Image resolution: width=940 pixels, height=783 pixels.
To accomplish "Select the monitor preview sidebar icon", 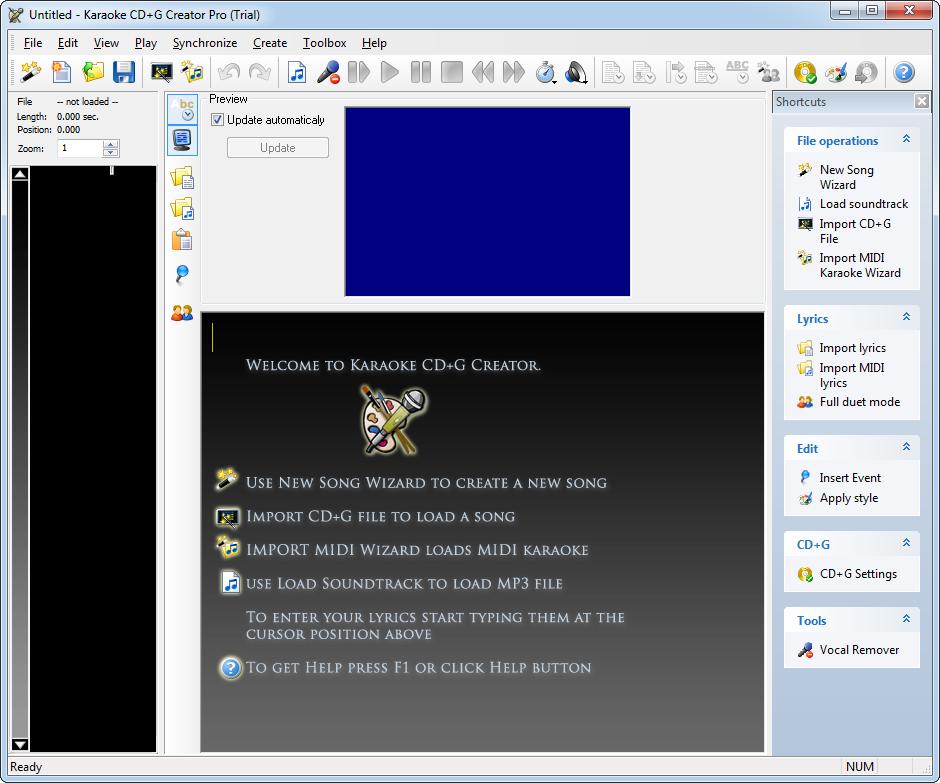I will click(x=182, y=140).
